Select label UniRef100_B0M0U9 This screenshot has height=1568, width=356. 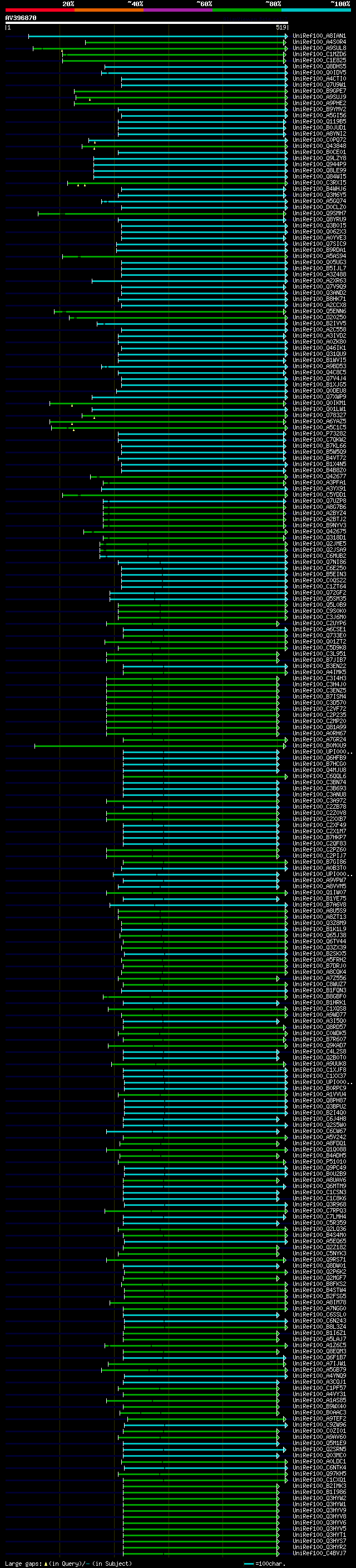coord(319,746)
